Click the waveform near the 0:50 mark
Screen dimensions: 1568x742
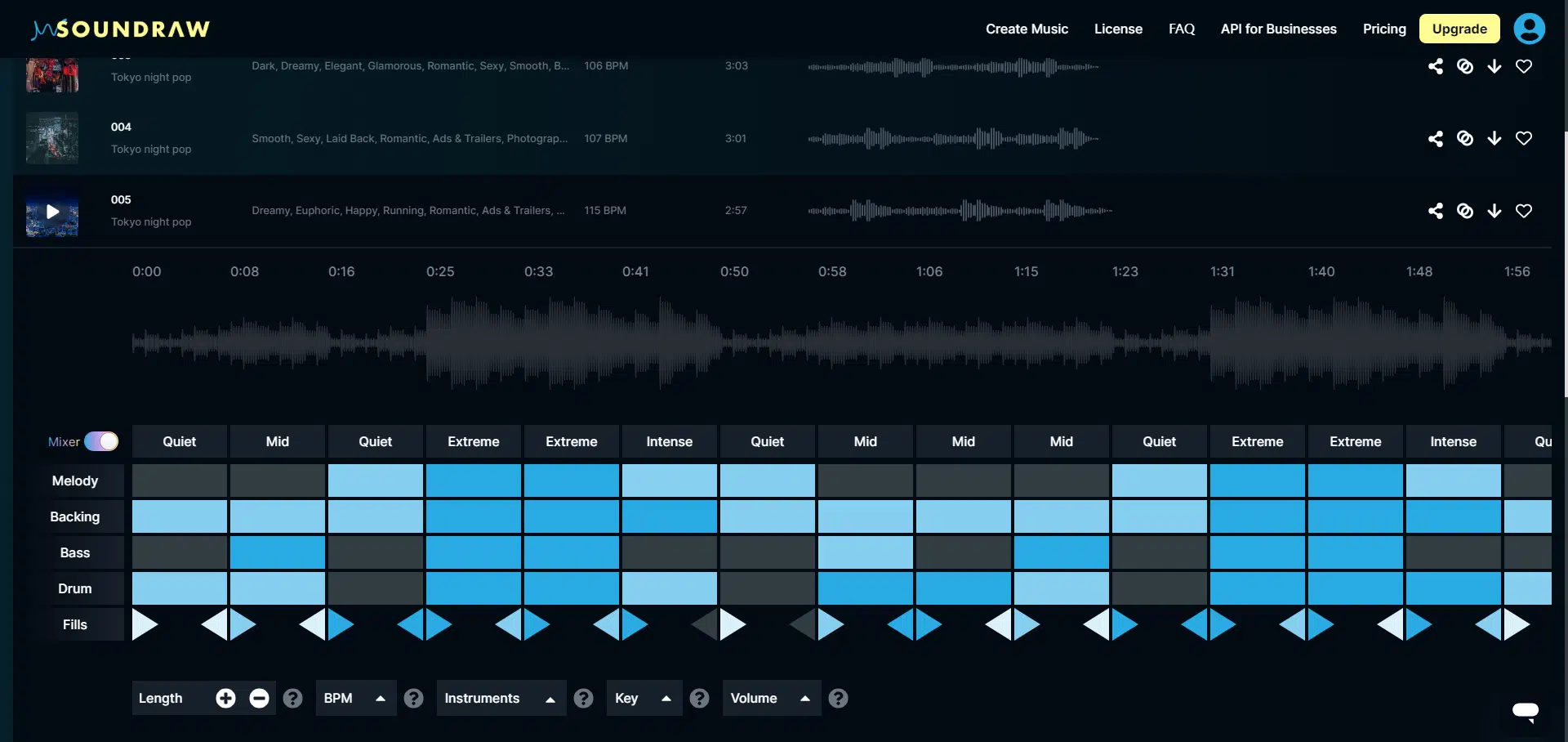734,343
